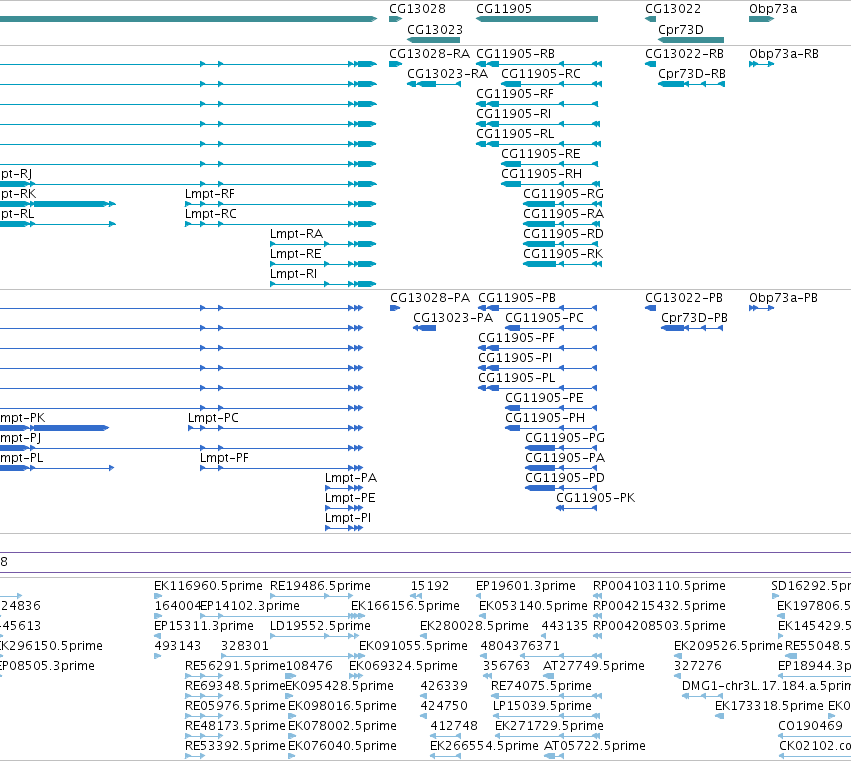Viewport: 851px width, 761px height.
Task: Select EST EK209526.5prime
Action: pos(728,646)
